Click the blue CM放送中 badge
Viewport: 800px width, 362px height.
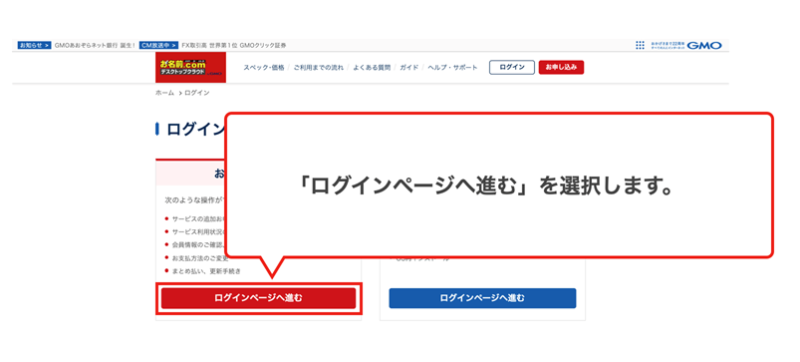tap(159, 45)
